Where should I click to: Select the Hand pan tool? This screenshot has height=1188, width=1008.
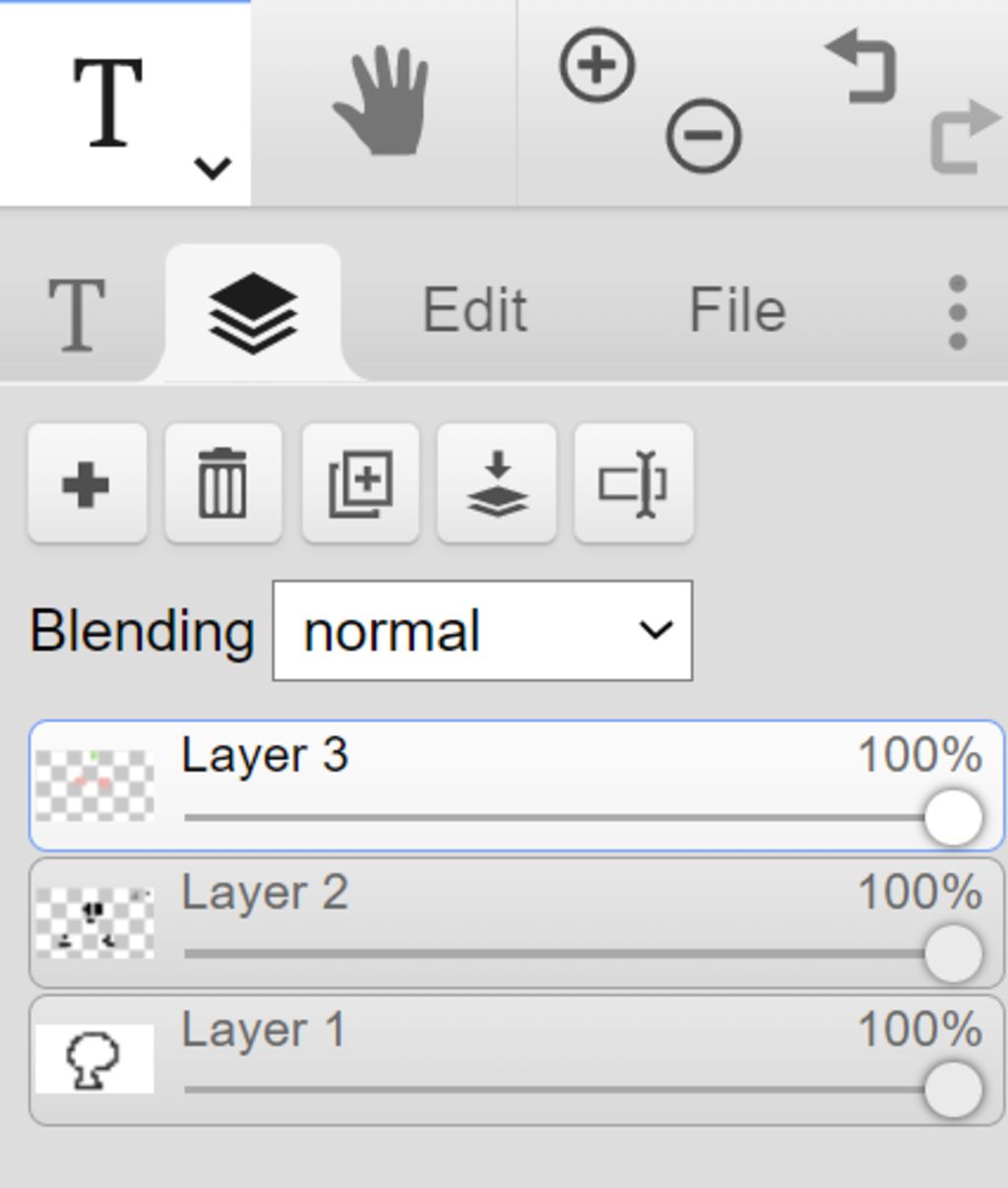382,102
